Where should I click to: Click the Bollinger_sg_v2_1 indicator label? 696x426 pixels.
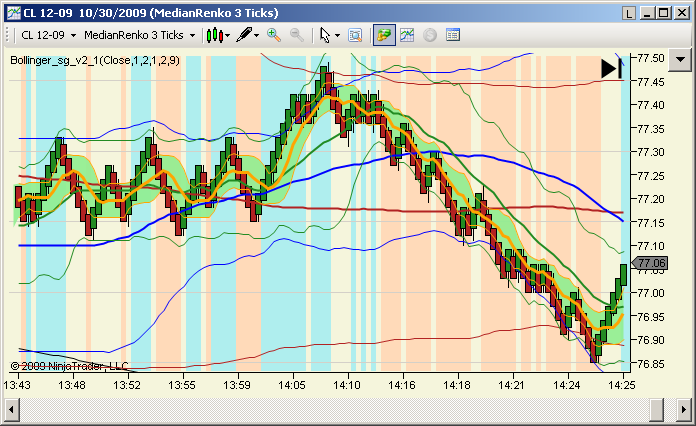point(95,60)
